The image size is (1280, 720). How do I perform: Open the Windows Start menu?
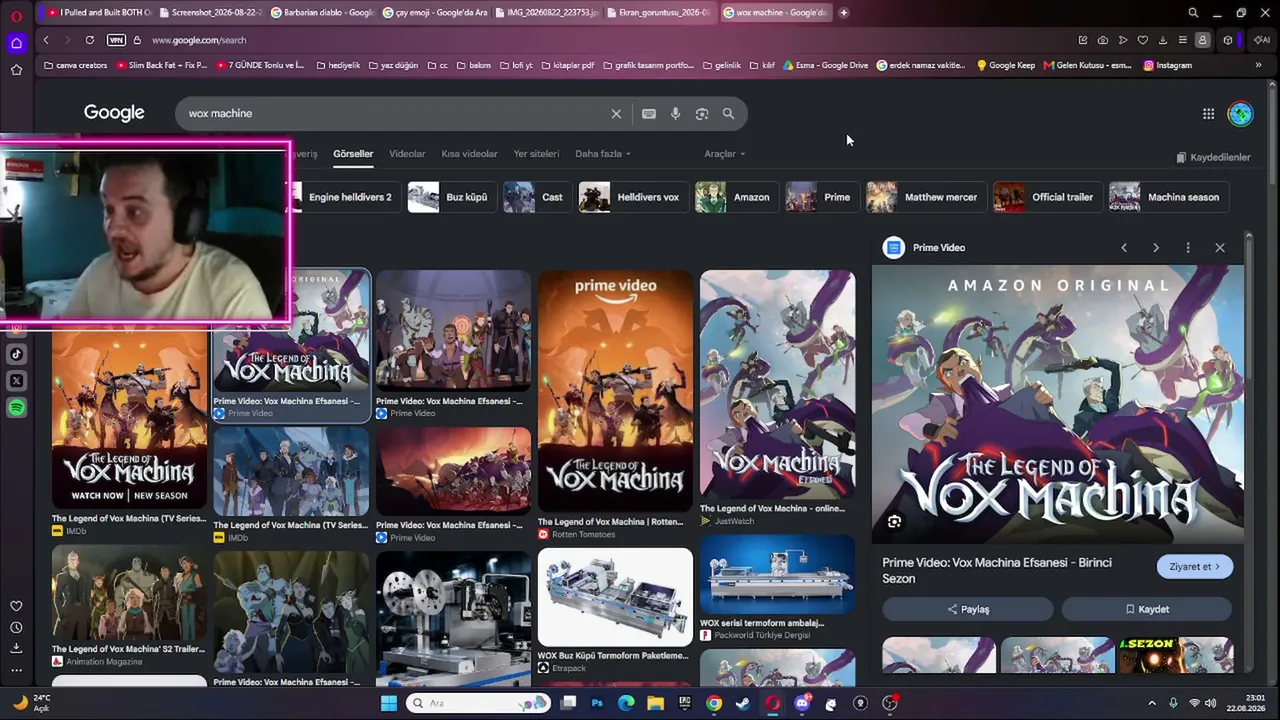[x=388, y=703]
